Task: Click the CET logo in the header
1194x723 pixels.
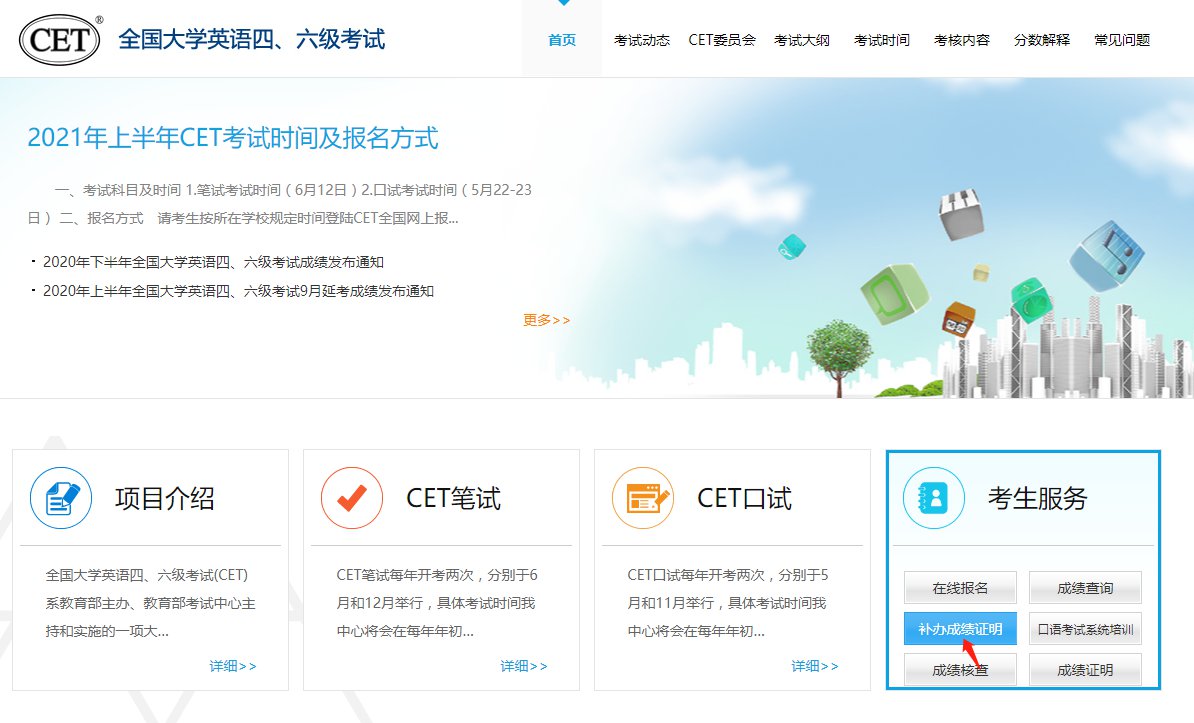Action: click(x=61, y=40)
